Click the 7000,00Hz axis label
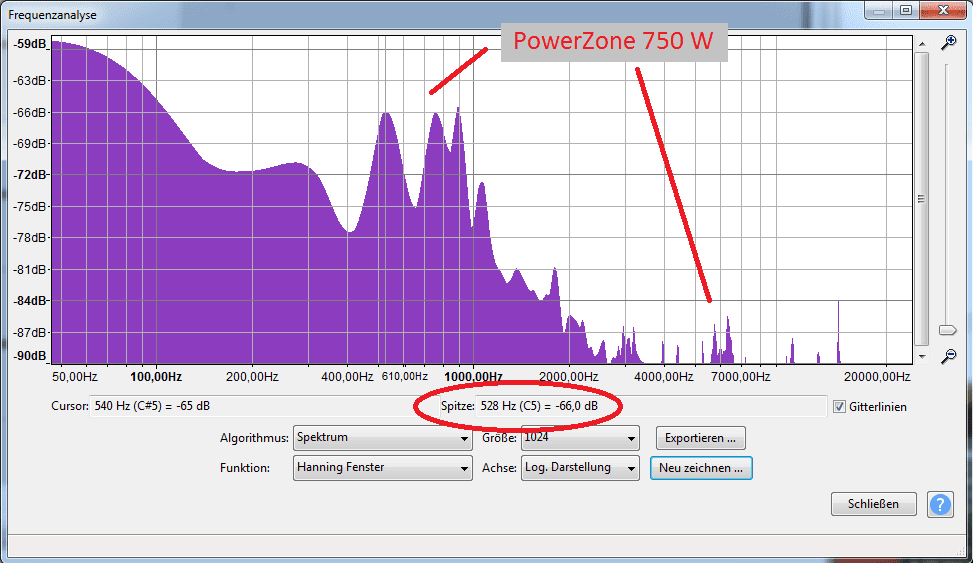The image size is (973, 563). point(740,377)
